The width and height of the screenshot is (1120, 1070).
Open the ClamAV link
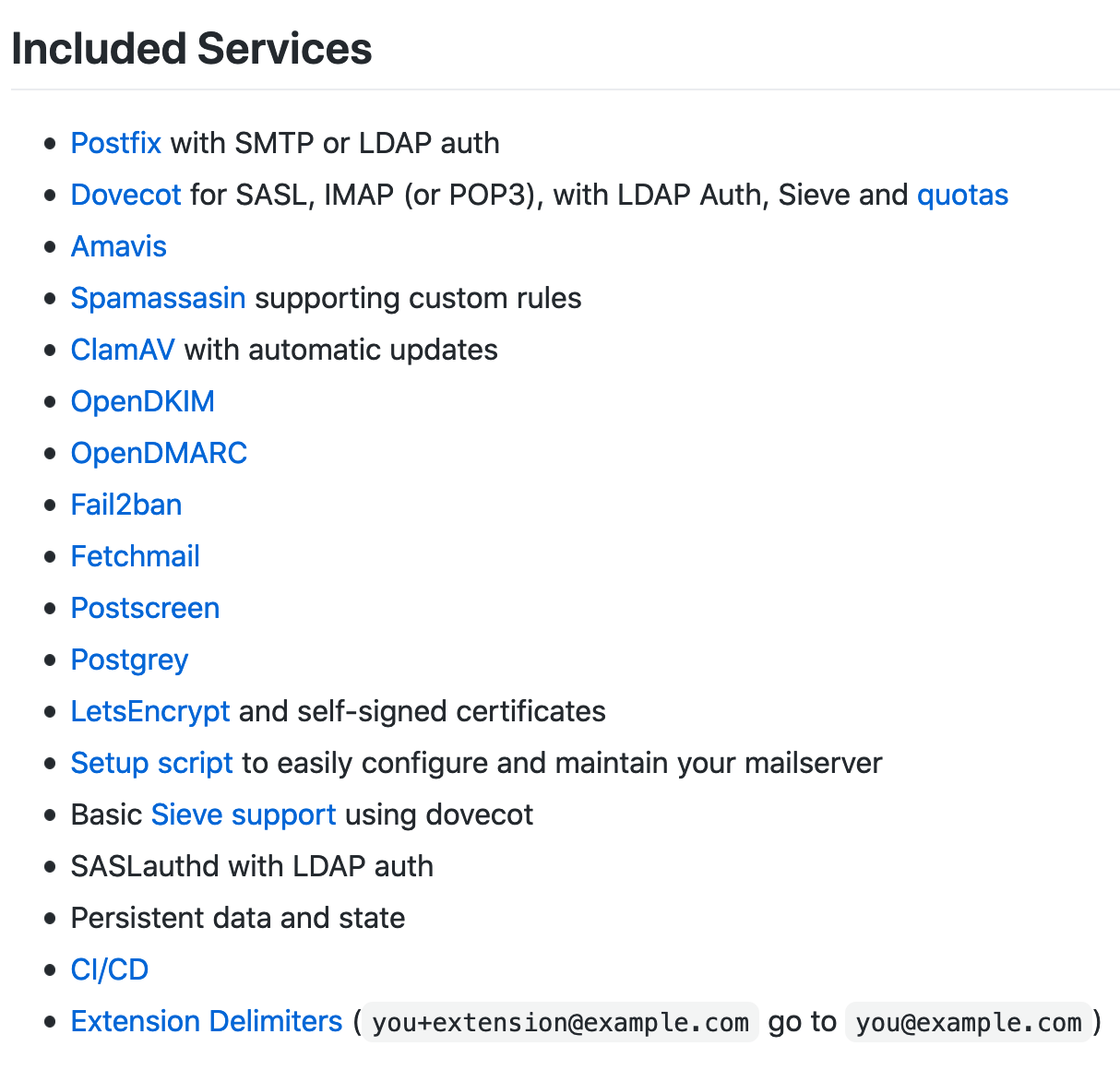(123, 350)
